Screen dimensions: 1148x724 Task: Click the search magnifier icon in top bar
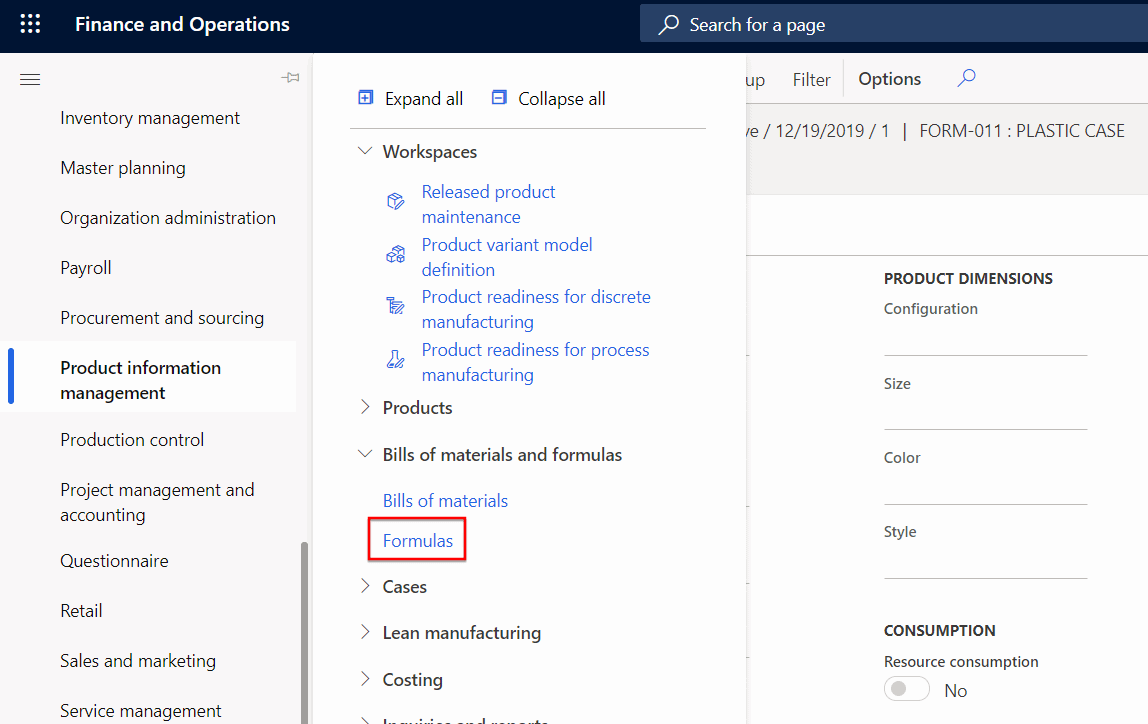coord(668,25)
